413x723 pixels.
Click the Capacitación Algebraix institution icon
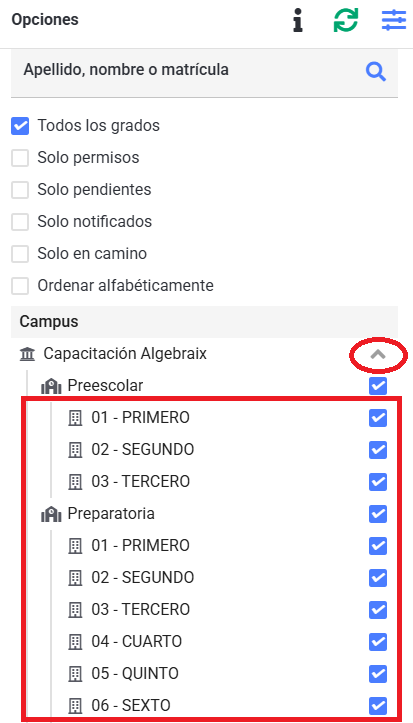click(28, 354)
